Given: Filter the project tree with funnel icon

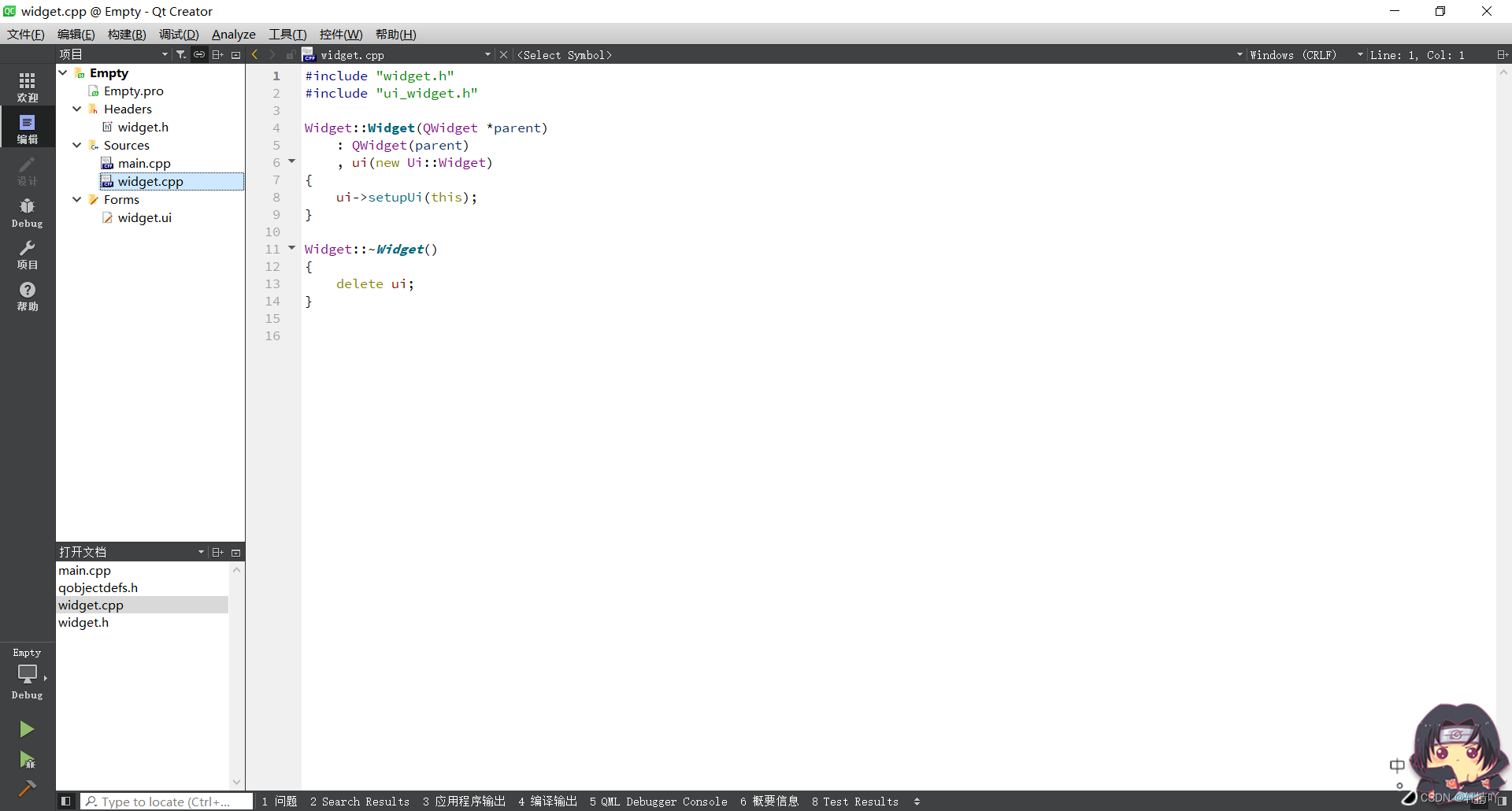Looking at the screenshot, I should click(x=181, y=54).
